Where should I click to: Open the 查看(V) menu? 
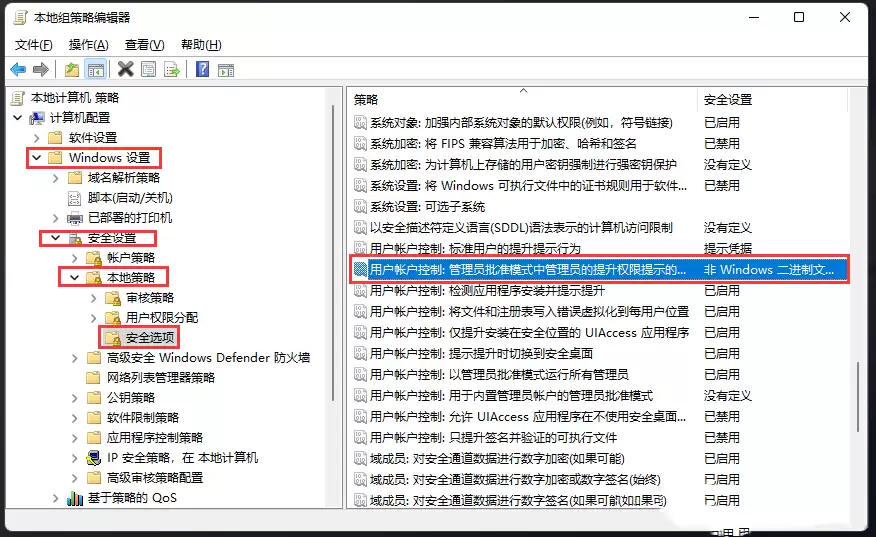(144, 45)
